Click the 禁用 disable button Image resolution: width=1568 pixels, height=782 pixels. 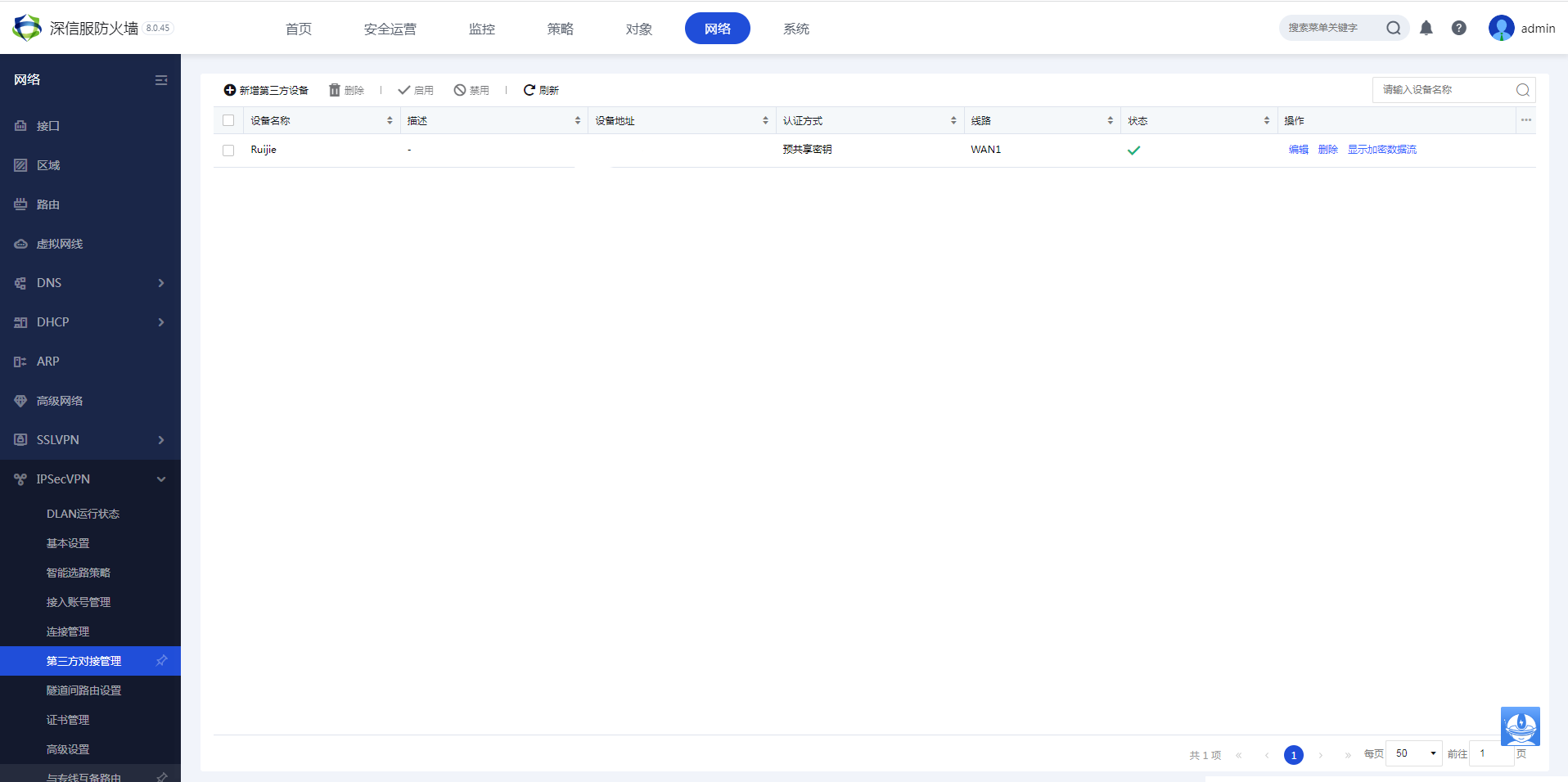(x=471, y=90)
